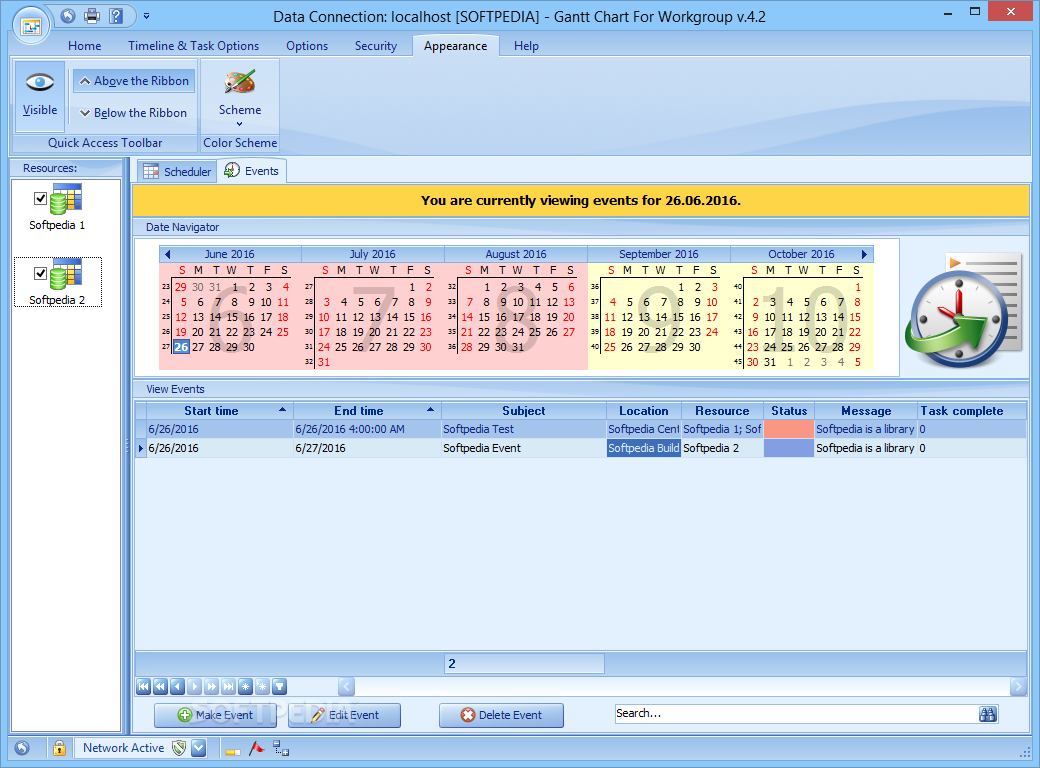The width and height of the screenshot is (1040, 768).
Task: Go to next record in navigator
Action: tap(194, 686)
